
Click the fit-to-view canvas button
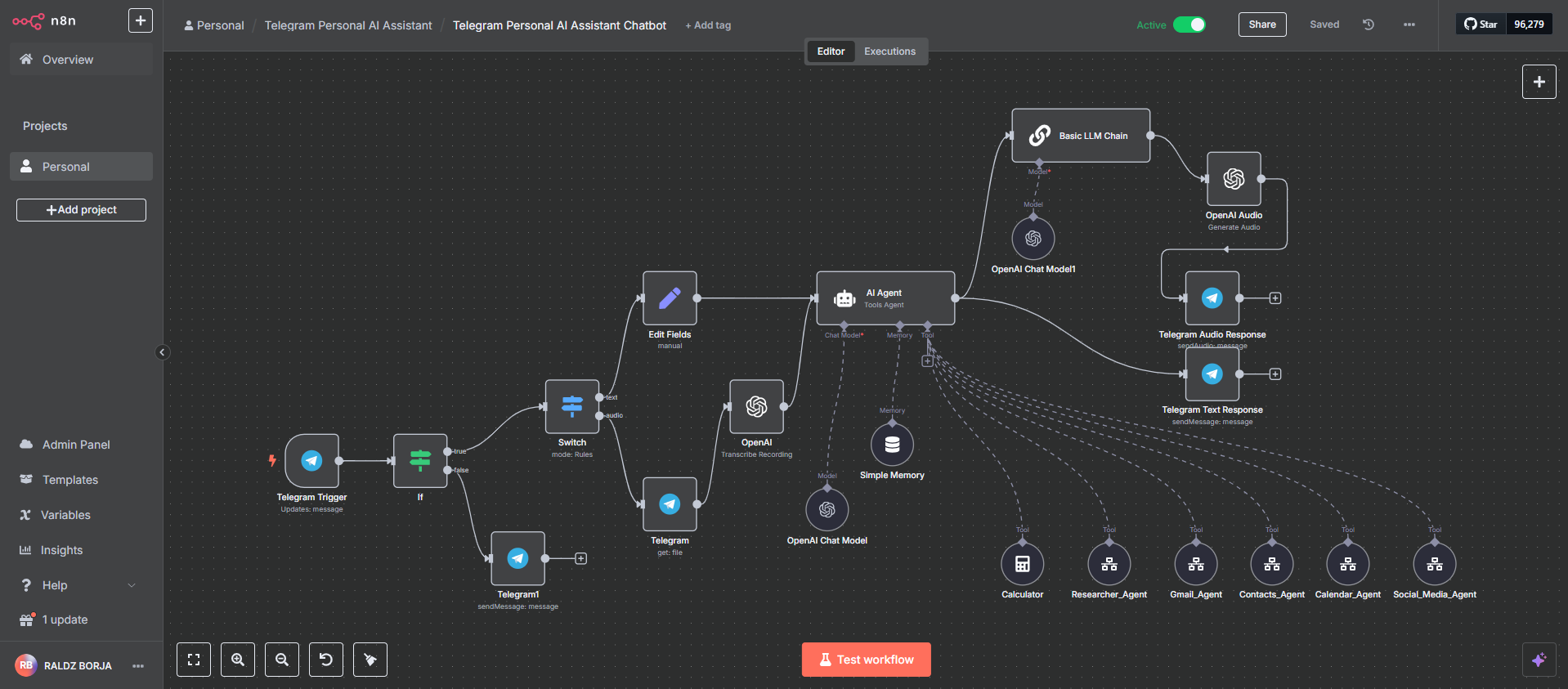194,660
